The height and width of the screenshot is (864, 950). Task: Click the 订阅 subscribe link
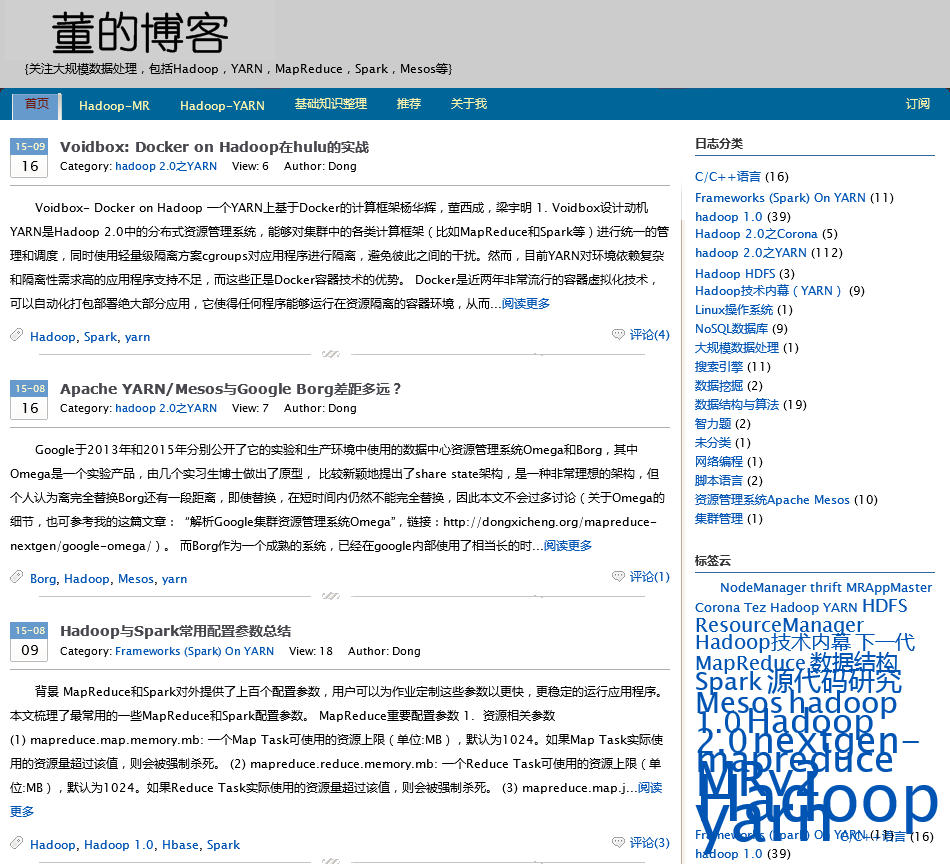(x=917, y=104)
